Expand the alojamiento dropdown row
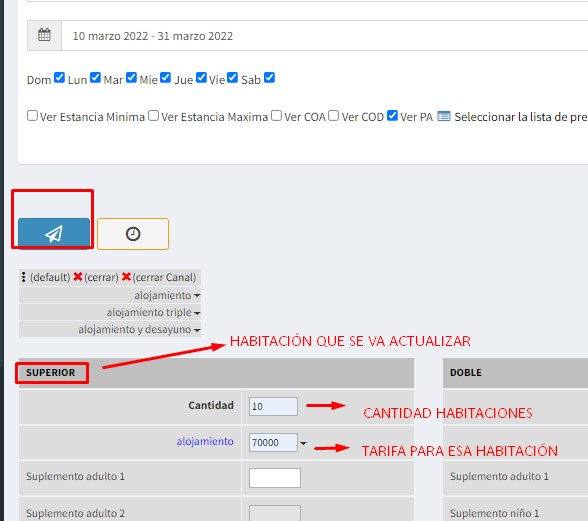588x521 pixels. [x=167, y=295]
